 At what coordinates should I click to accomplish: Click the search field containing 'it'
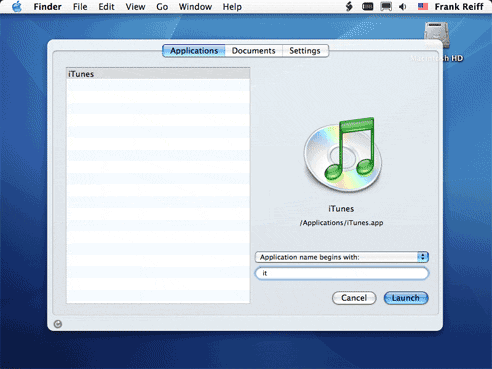[341, 273]
